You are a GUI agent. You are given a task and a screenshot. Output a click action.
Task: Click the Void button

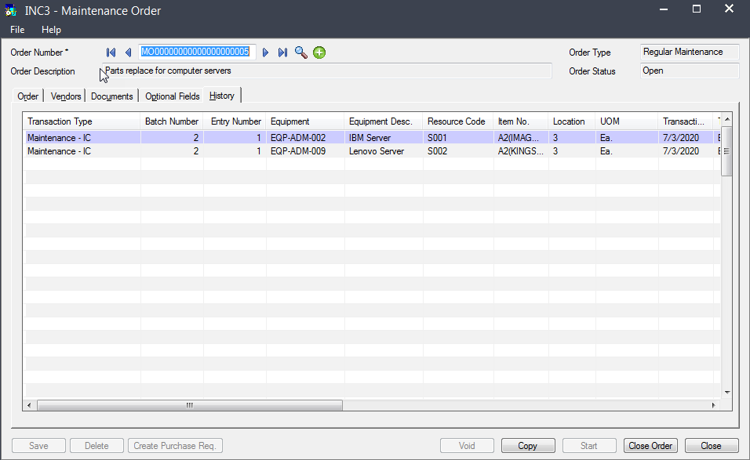[467, 446]
